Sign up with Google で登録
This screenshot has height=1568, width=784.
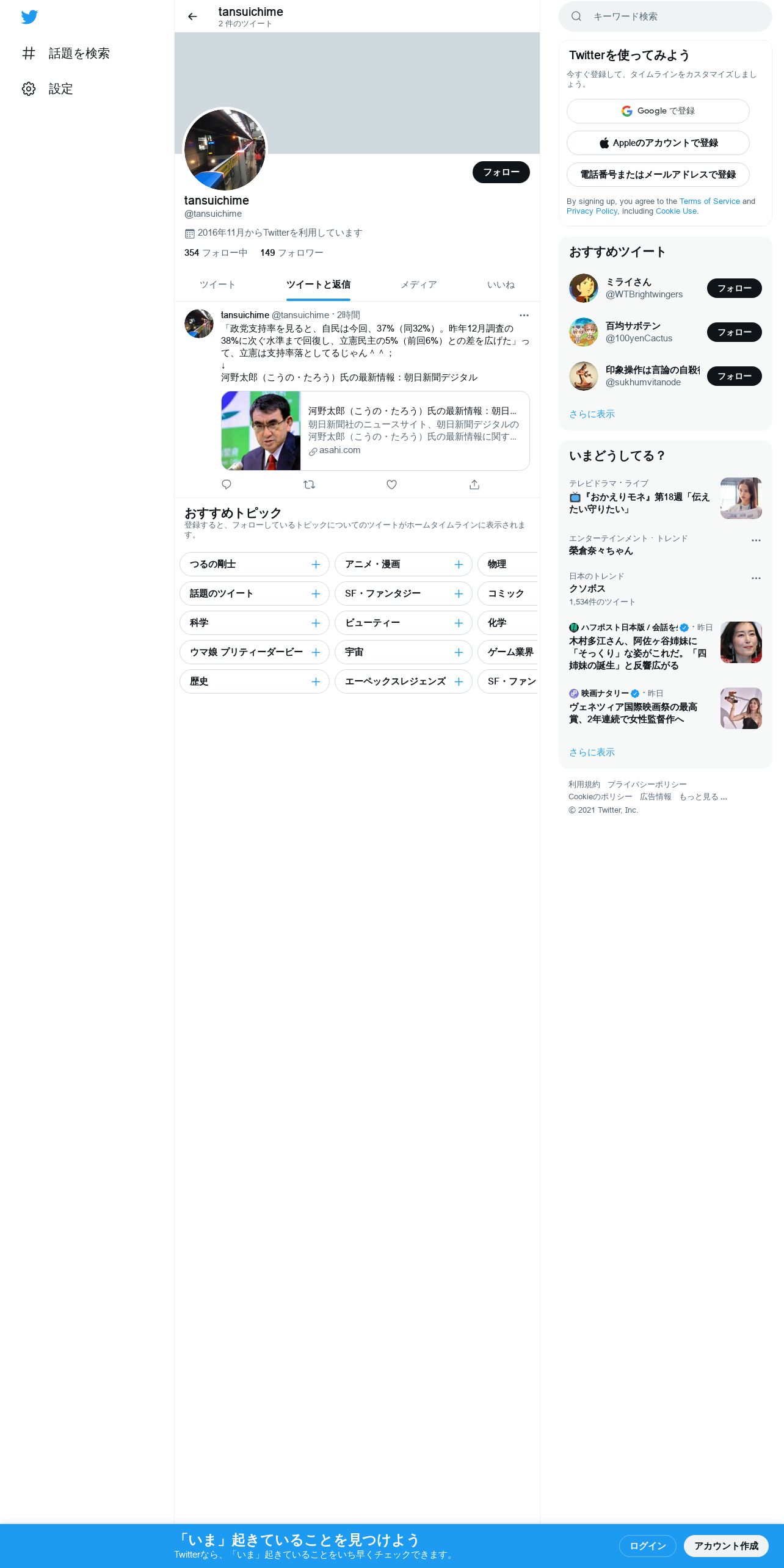point(658,111)
